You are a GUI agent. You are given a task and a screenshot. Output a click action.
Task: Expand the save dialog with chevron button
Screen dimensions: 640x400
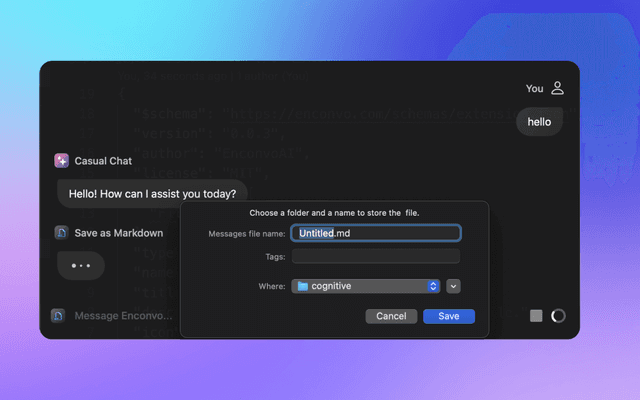coord(453,286)
